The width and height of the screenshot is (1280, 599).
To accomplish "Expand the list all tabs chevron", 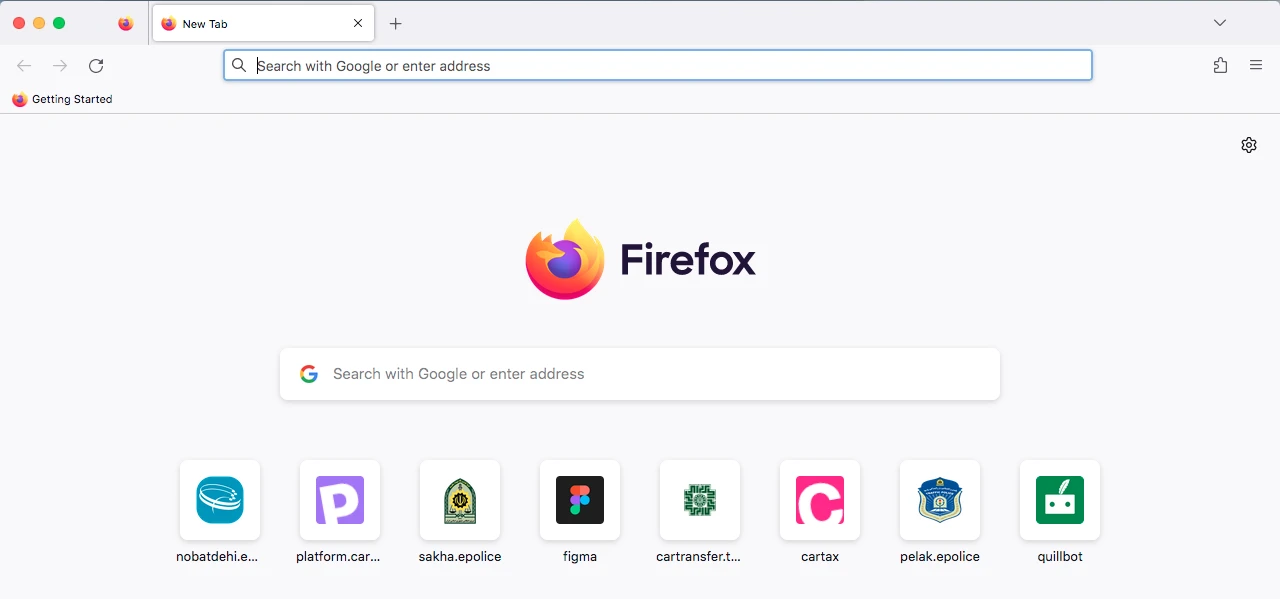I will (x=1220, y=23).
